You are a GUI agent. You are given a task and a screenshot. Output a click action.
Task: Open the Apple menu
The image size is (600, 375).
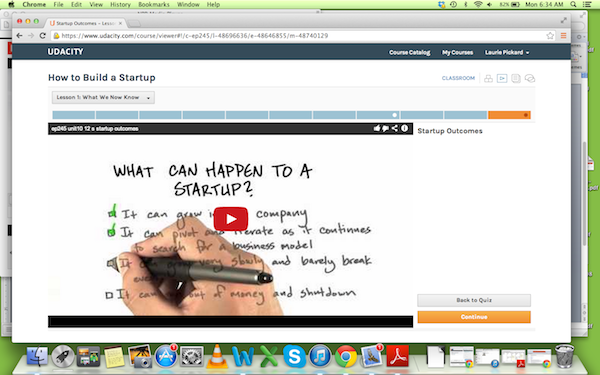click(x=11, y=5)
